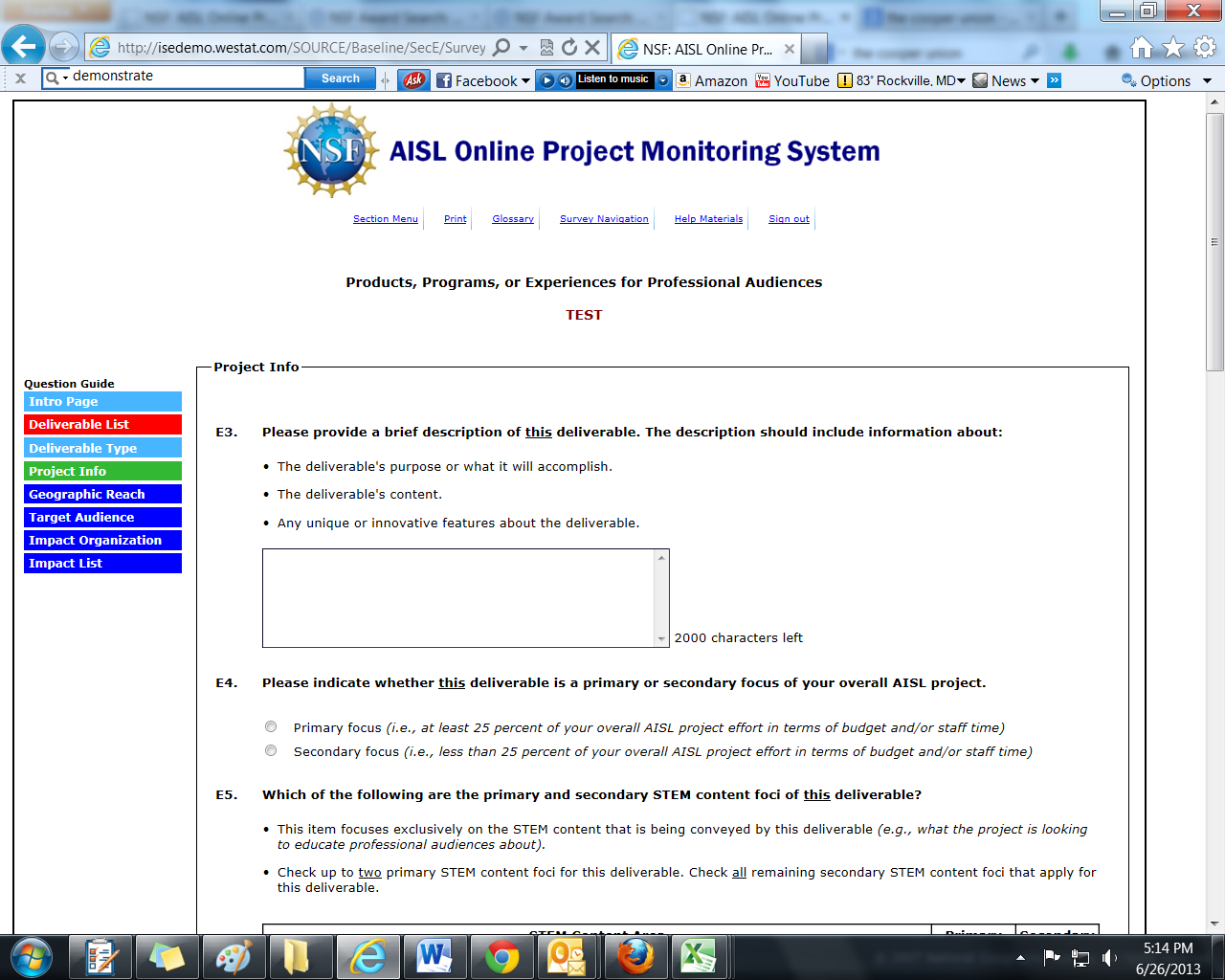The height and width of the screenshot is (980, 1225).
Task: Open the Survey Navigation link
Action: (x=604, y=219)
